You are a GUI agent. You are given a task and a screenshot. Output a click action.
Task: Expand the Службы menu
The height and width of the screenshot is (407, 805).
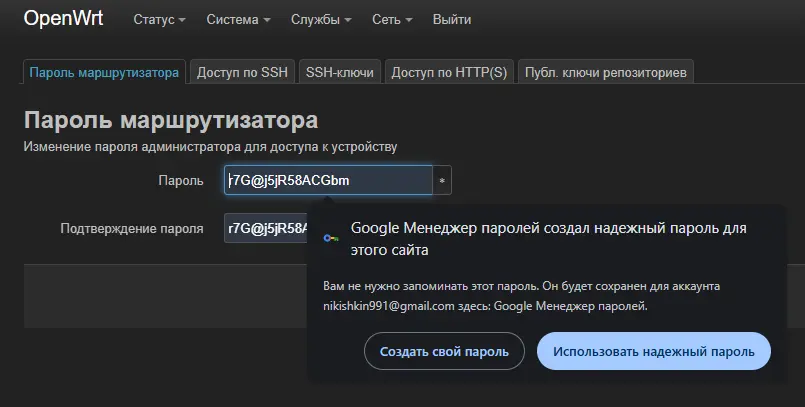click(x=321, y=20)
